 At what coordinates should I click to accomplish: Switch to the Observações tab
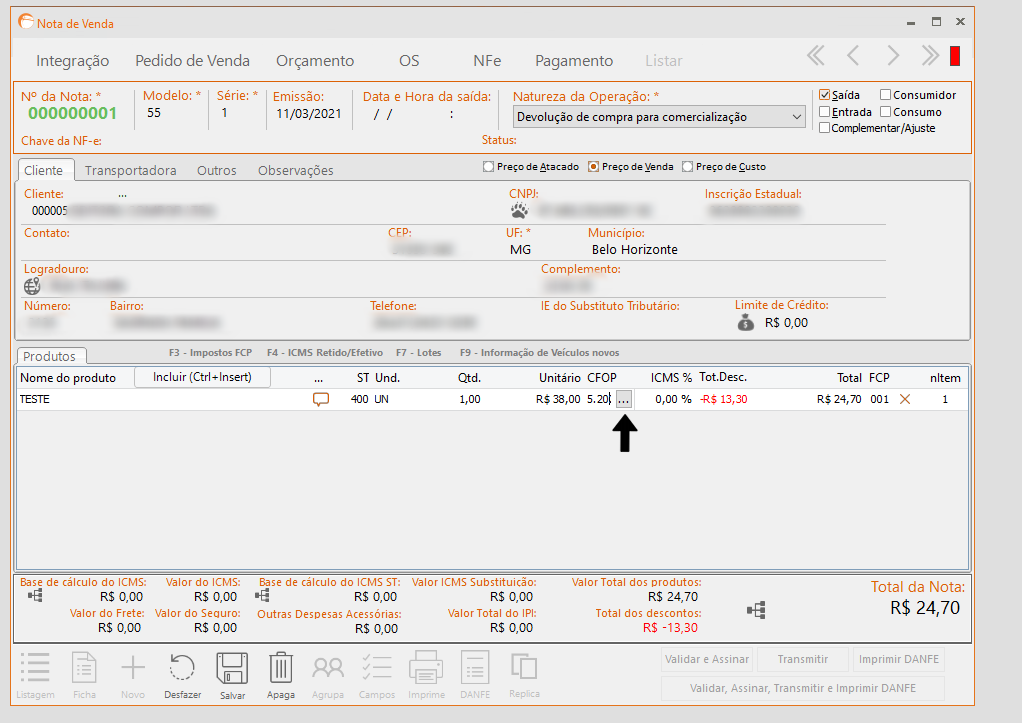(x=295, y=170)
